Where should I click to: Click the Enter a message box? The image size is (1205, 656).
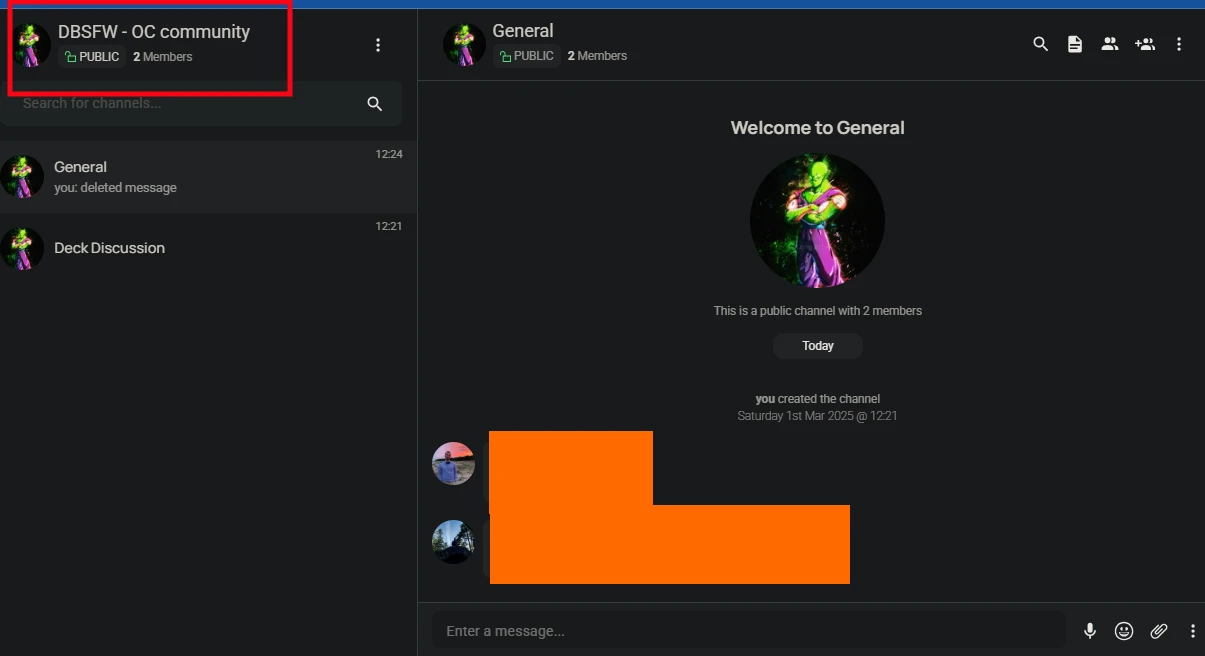[748, 631]
